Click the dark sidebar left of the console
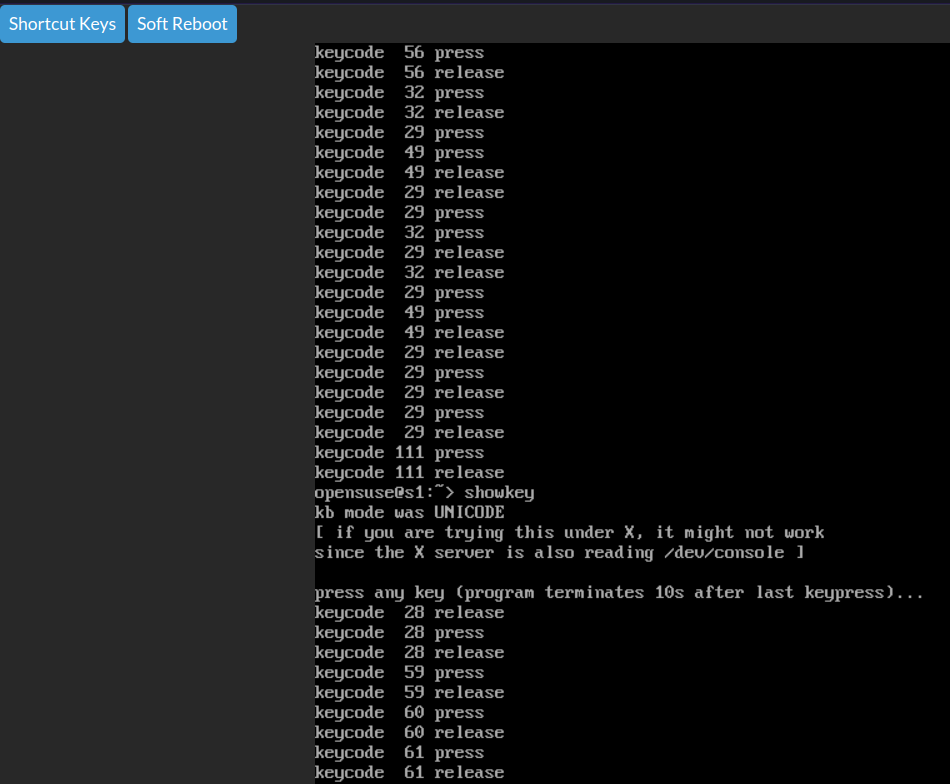Image resolution: width=950 pixels, height=784 pixels. 150,400
